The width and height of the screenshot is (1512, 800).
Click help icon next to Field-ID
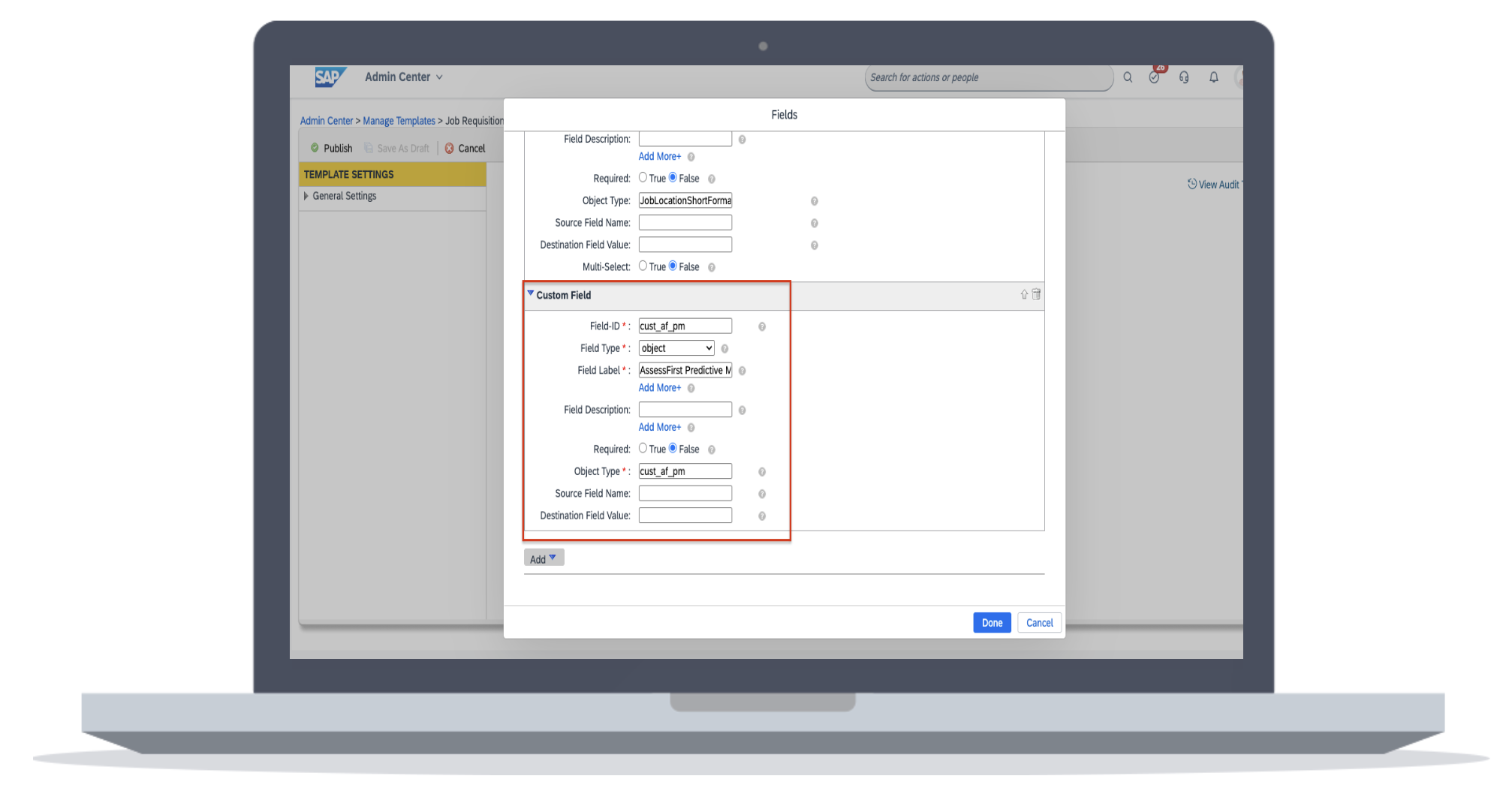tap(762, 326)
